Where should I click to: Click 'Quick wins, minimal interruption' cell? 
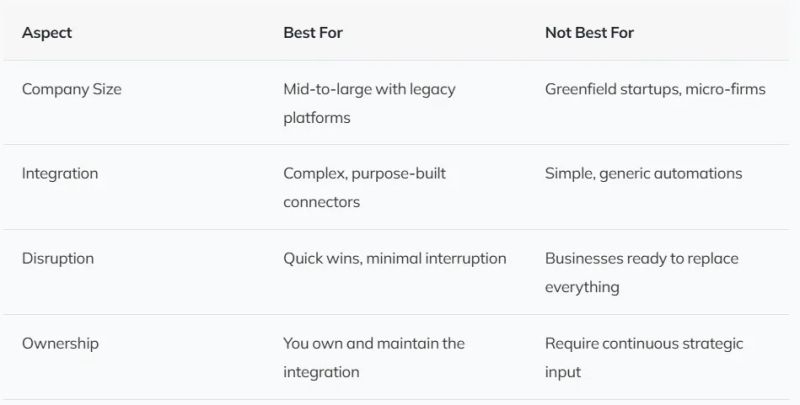click(395, 258)
